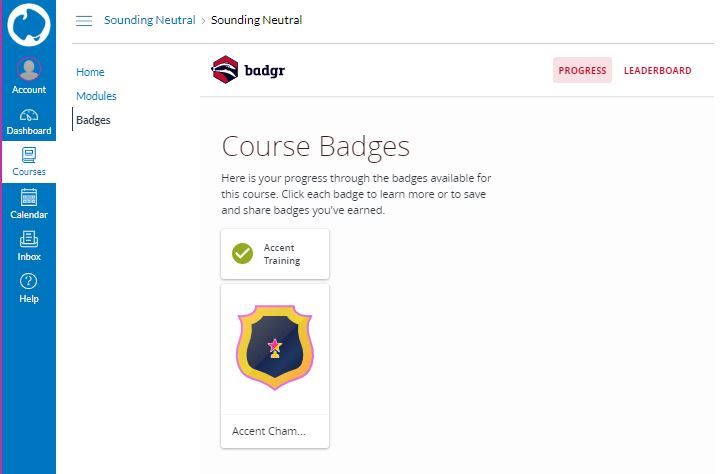The image size is (722, 474).
Task: Switch to the Leaderboard tab
Action: click(x=657, y=71)
